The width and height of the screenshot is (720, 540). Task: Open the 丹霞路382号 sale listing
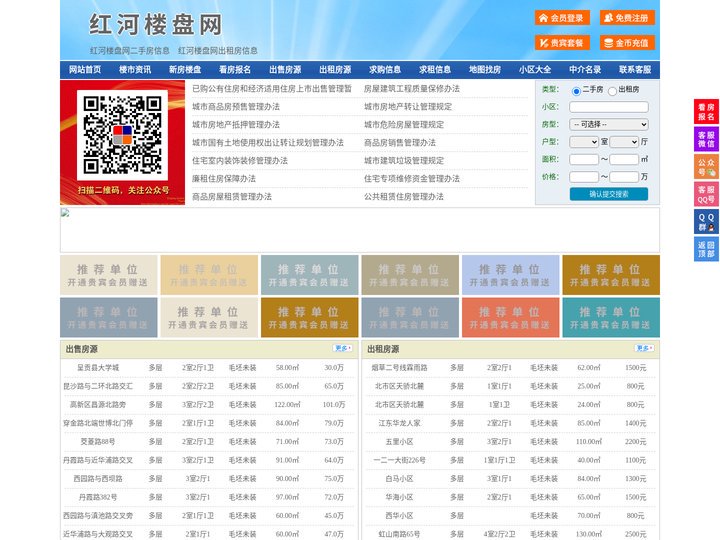pos(98,497)
